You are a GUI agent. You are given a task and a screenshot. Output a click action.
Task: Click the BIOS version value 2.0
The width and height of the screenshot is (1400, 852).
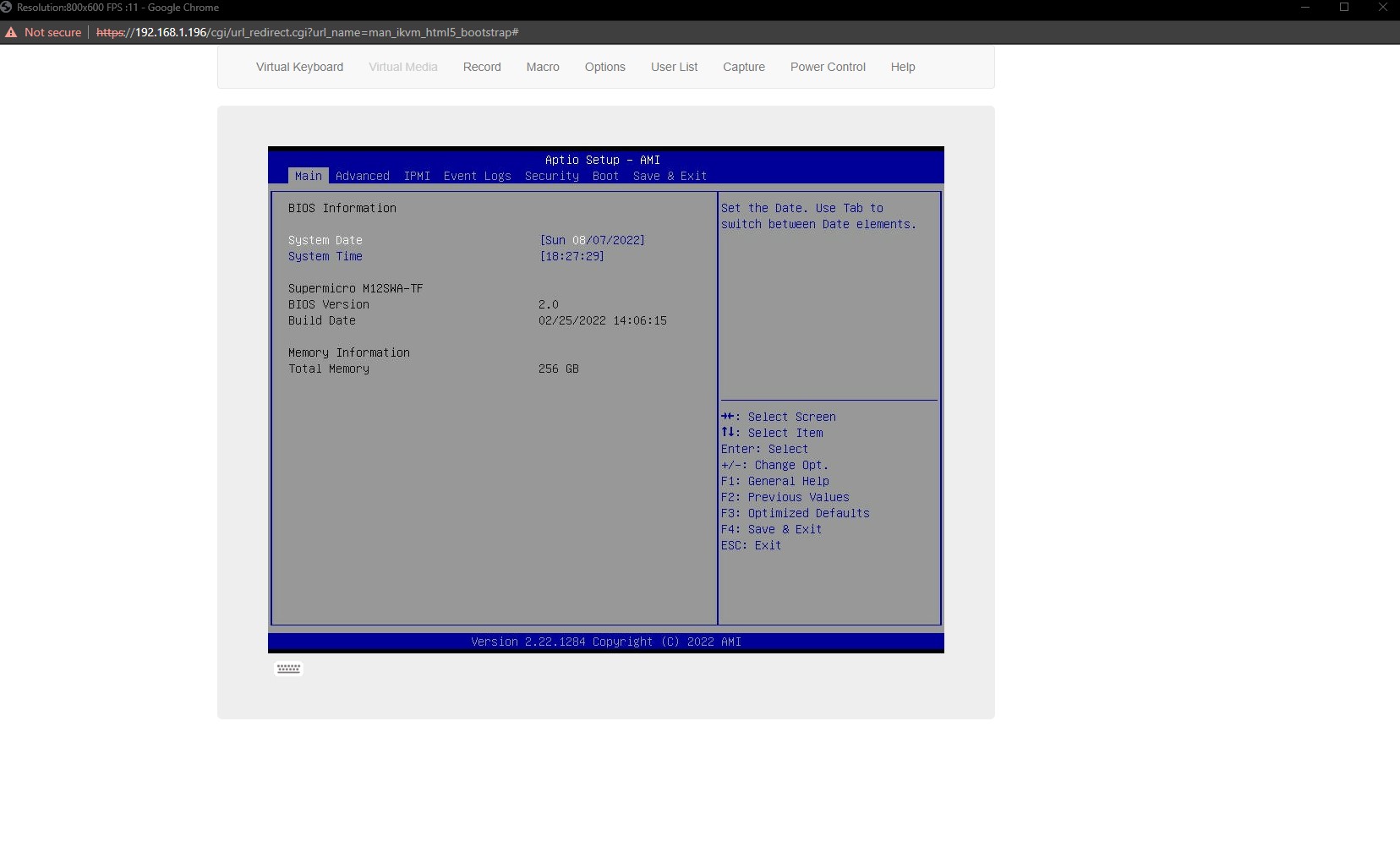pyautogui.click(x=549, y=304)
